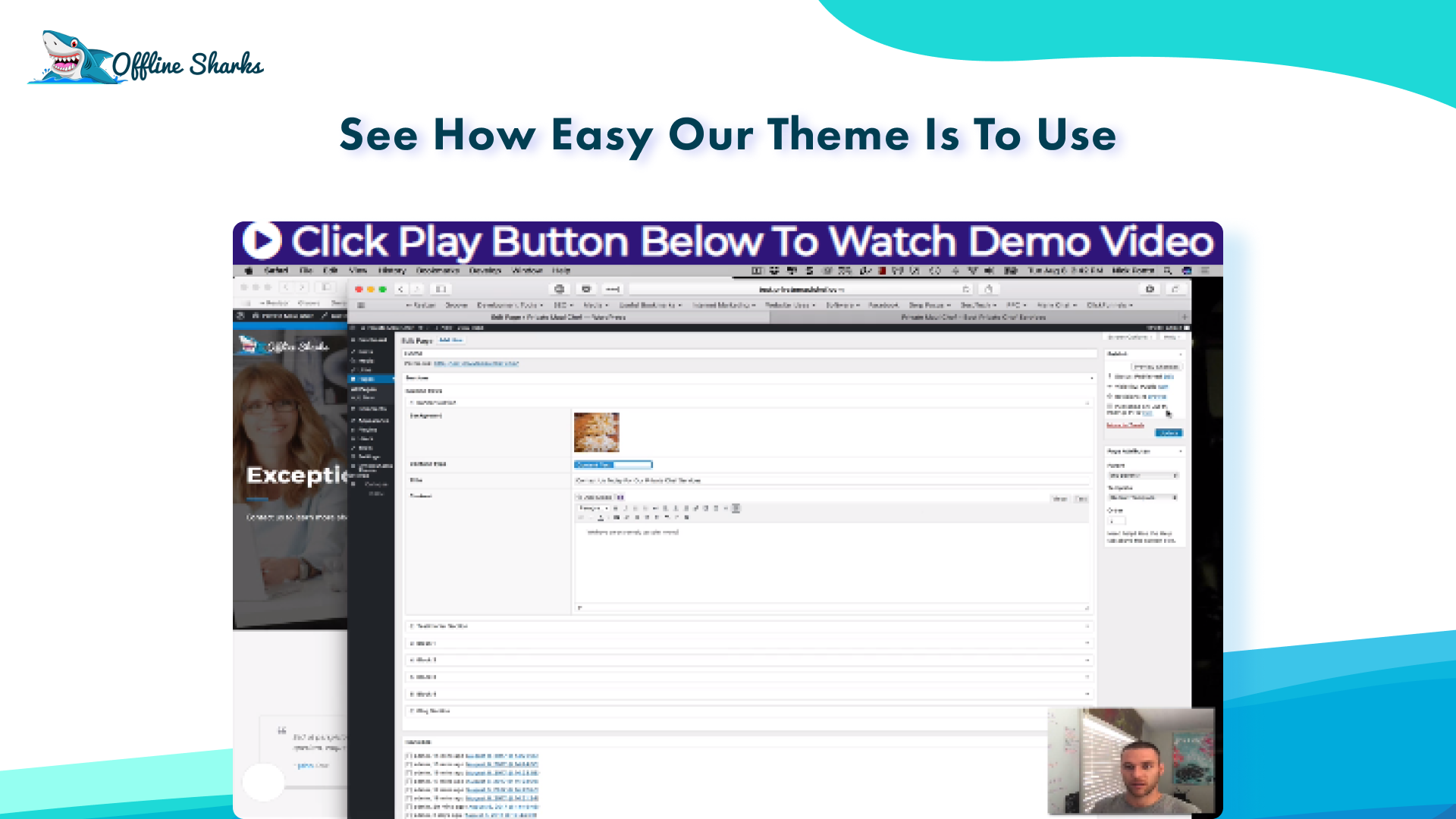Open the Window menu
The image size is (1456, 819).
click(x=527, y=270)
